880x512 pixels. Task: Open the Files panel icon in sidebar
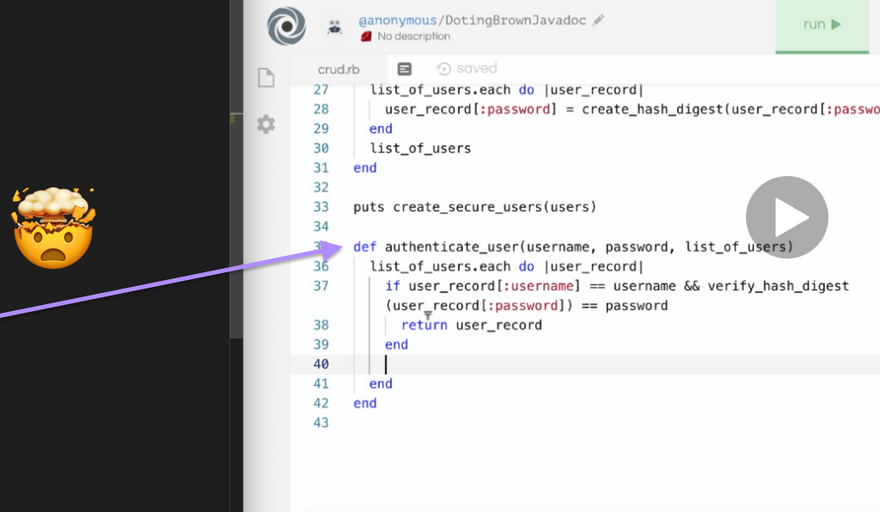[266, 78]
